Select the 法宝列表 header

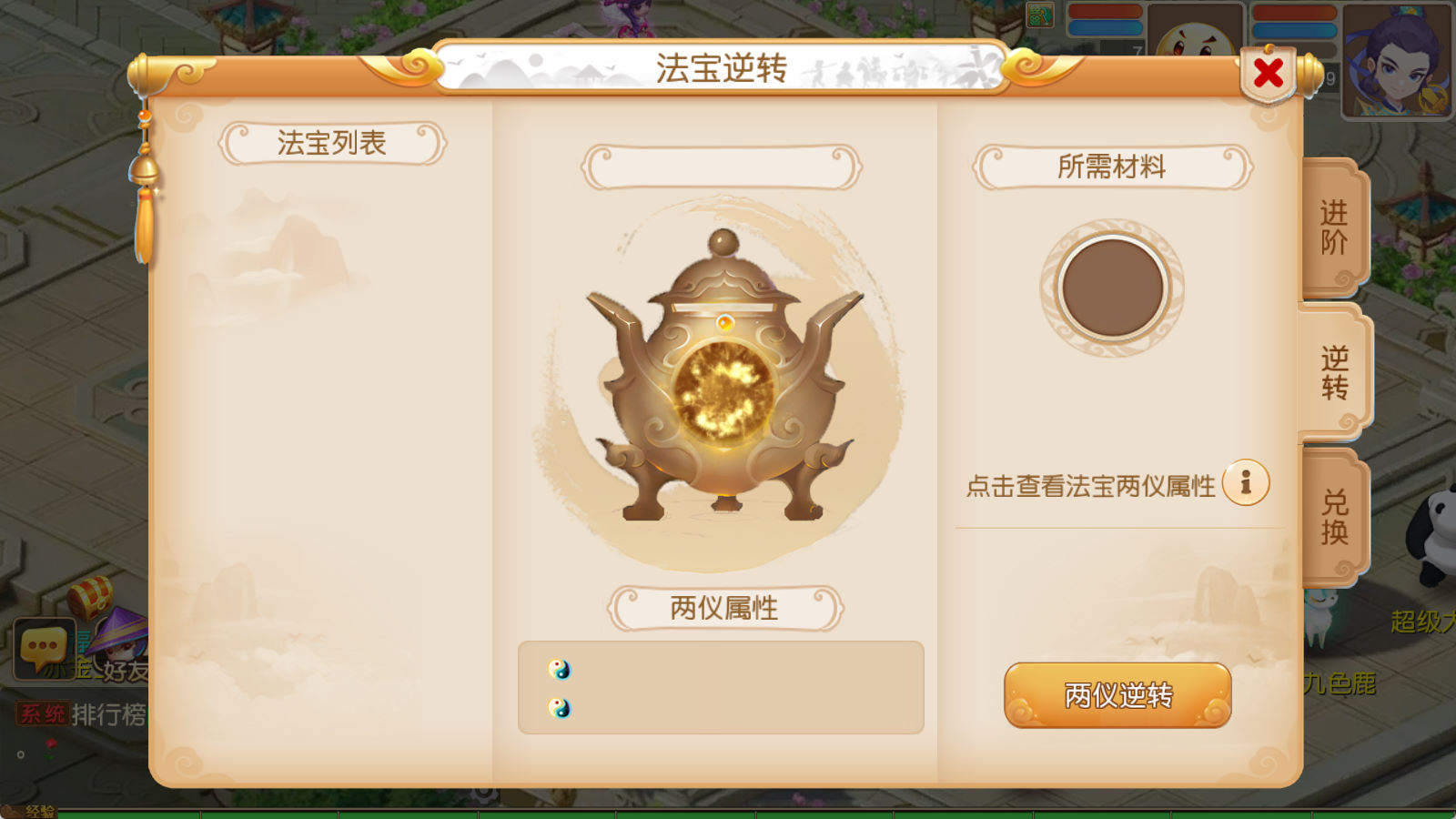(332, 143)
